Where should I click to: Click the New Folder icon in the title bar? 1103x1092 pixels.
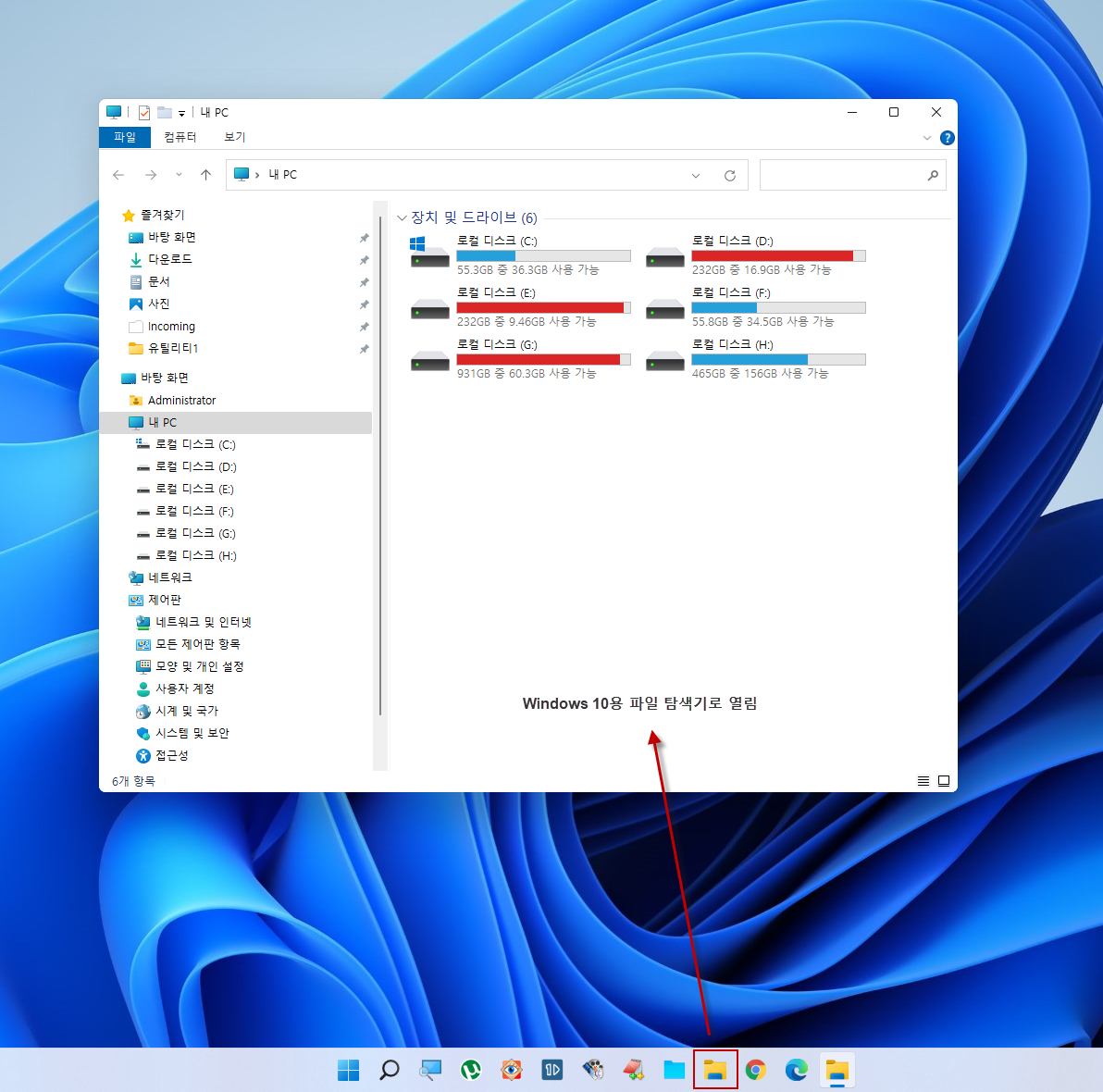pos(165,113)
